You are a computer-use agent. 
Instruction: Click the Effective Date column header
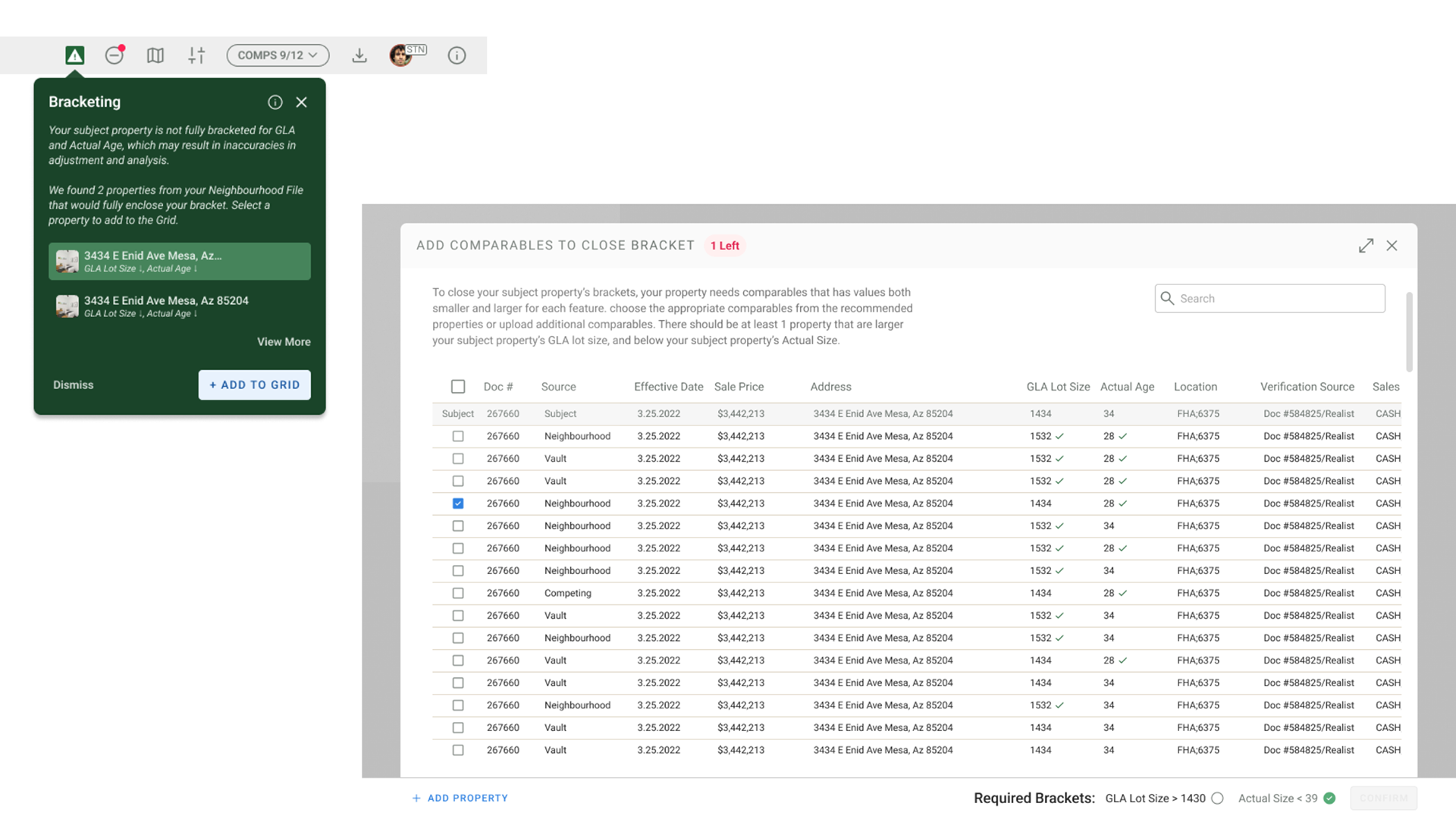click(668, 387)
